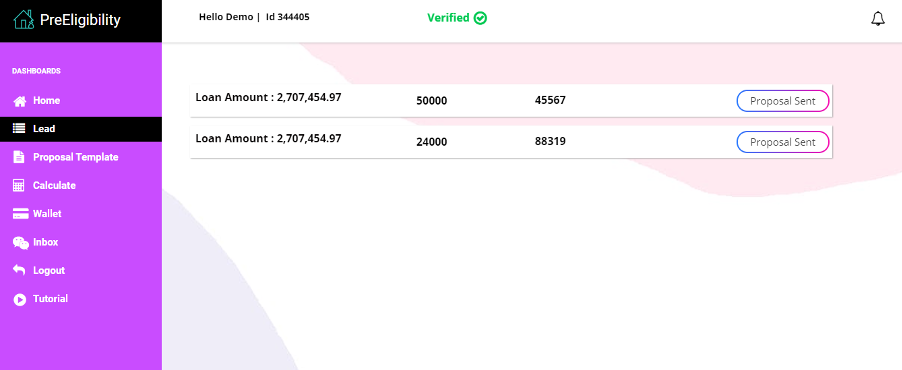Viewport: 902px width, 370px height.
Task: Select the second loan row showing 88319
Action: pyautogui.click(x=511, y=142)
